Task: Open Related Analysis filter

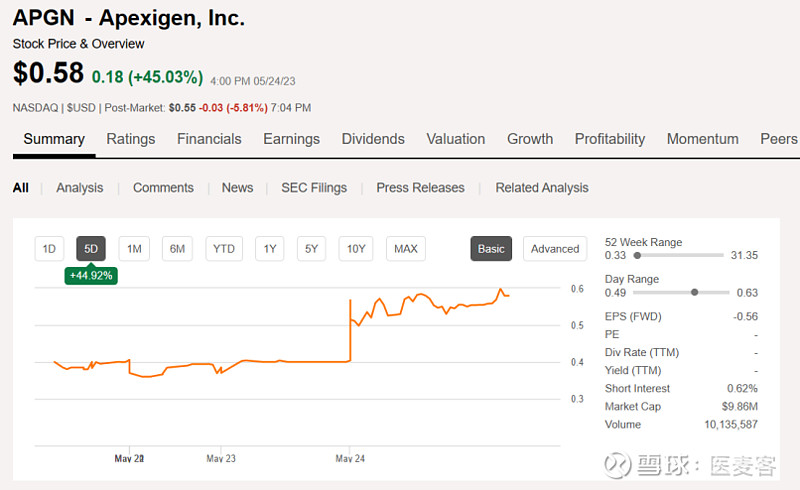Action: [542, 188]
